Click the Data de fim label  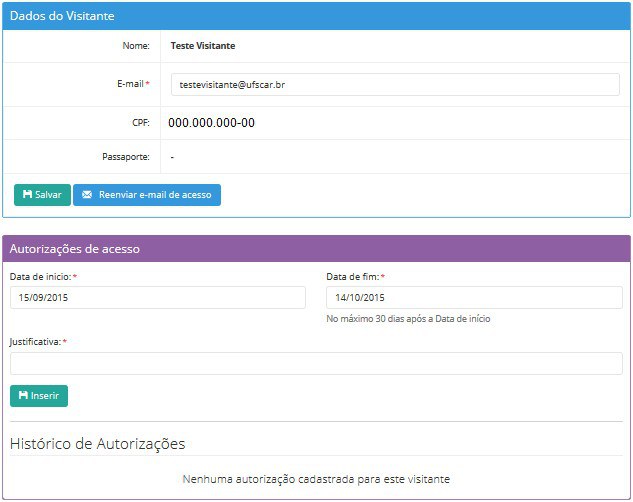point(353,277)
